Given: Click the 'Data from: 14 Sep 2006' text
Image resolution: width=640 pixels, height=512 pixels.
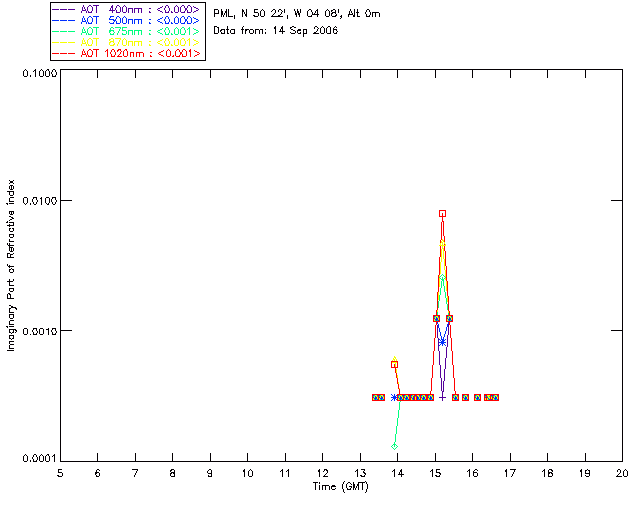Looking at the screenshot, I should pyautogui.click(x=276, y=31).
